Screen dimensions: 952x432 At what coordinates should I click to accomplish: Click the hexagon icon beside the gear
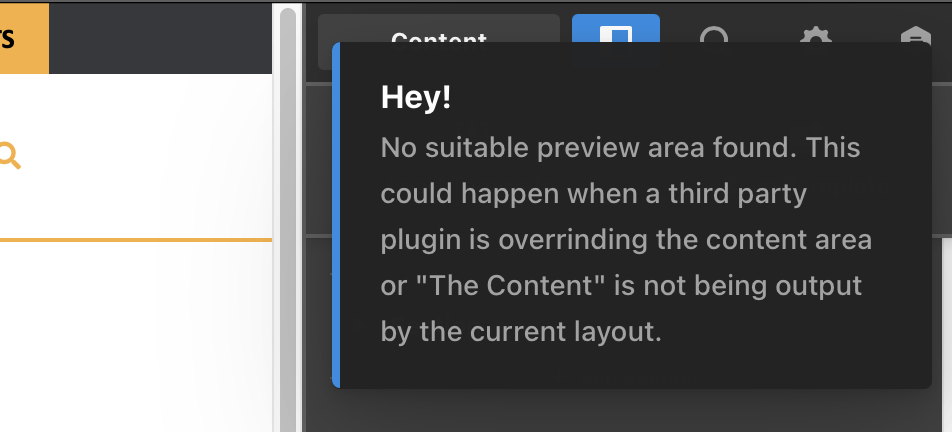coord(916,35)
